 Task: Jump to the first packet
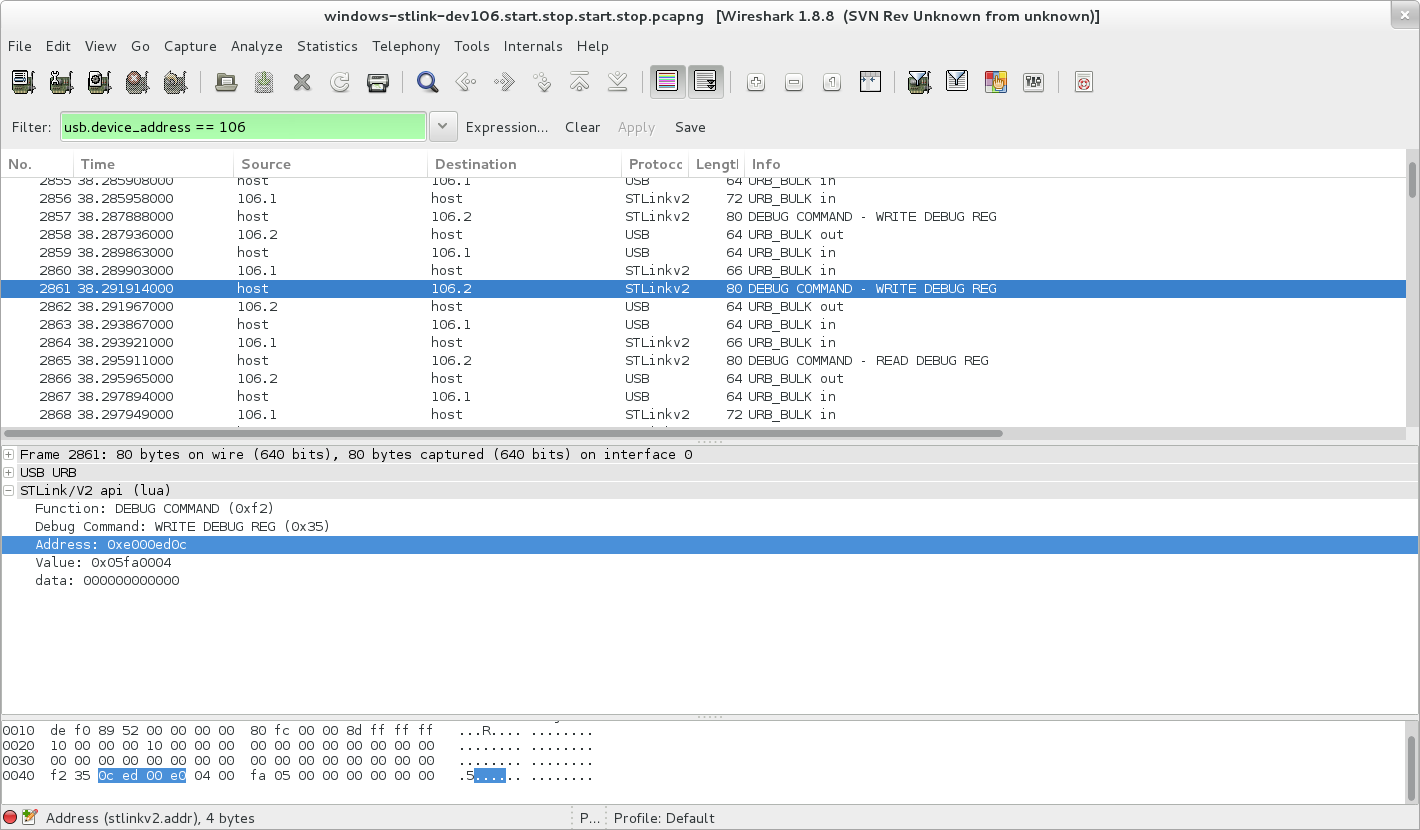coord(580,82)
